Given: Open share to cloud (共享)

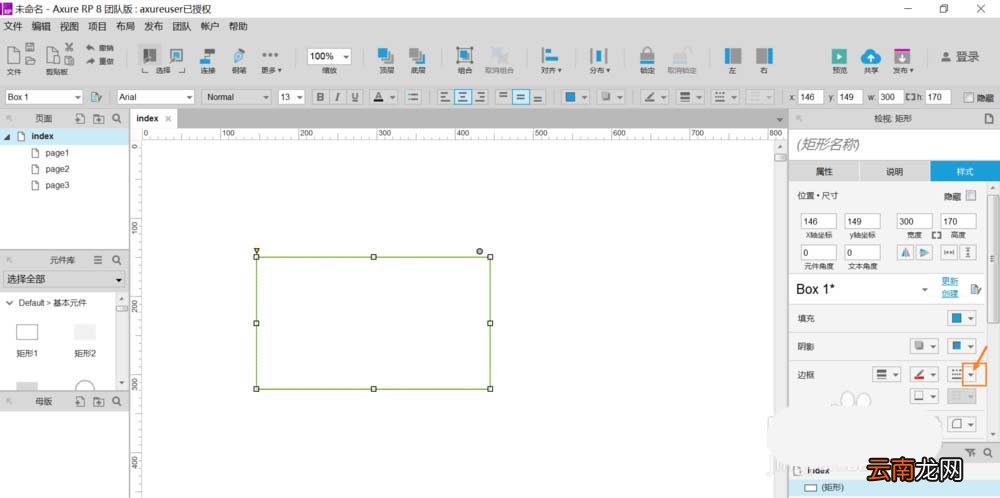Looking at the screenshot, I should (x=871, y=61).
